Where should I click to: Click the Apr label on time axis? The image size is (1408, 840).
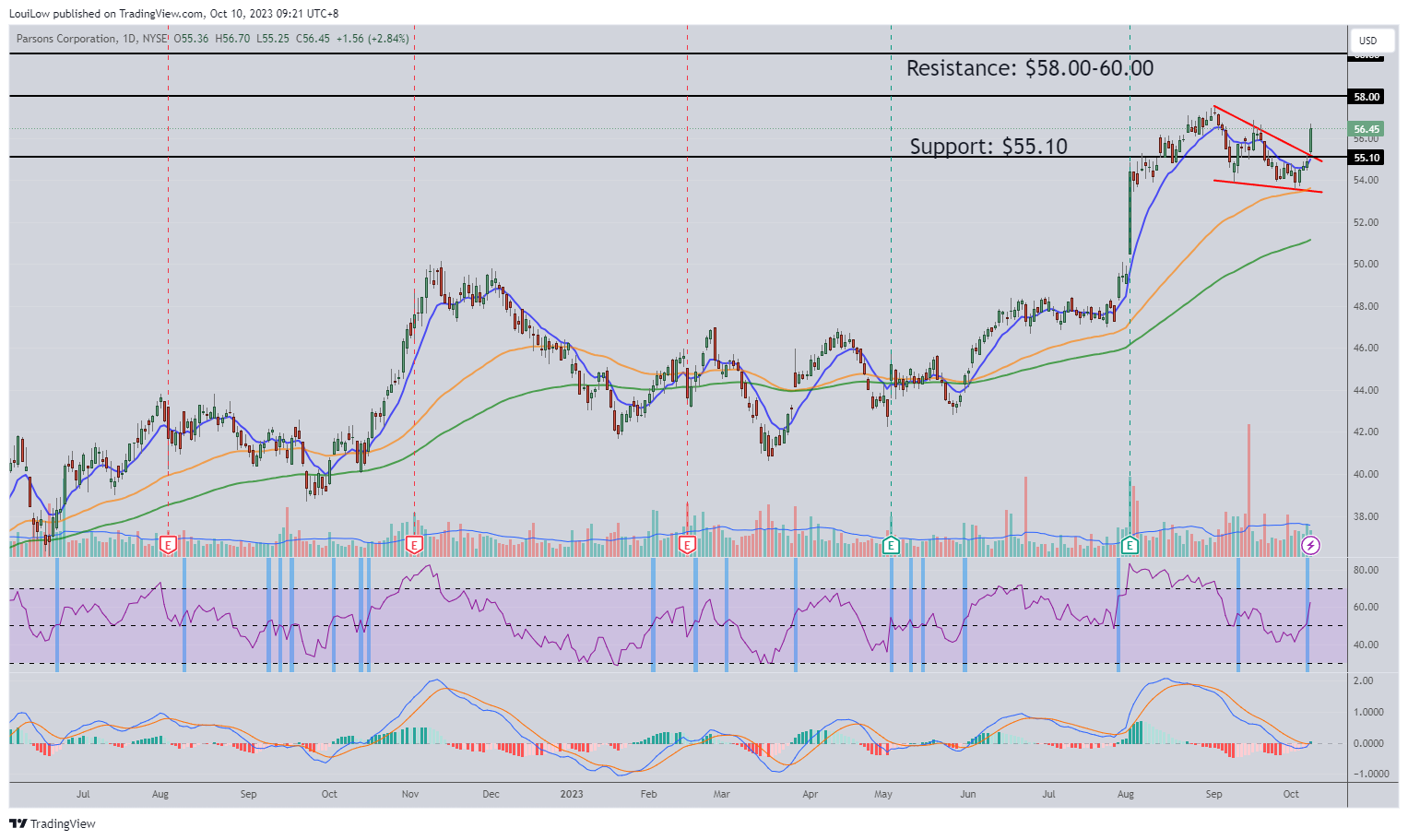point(810,794)
